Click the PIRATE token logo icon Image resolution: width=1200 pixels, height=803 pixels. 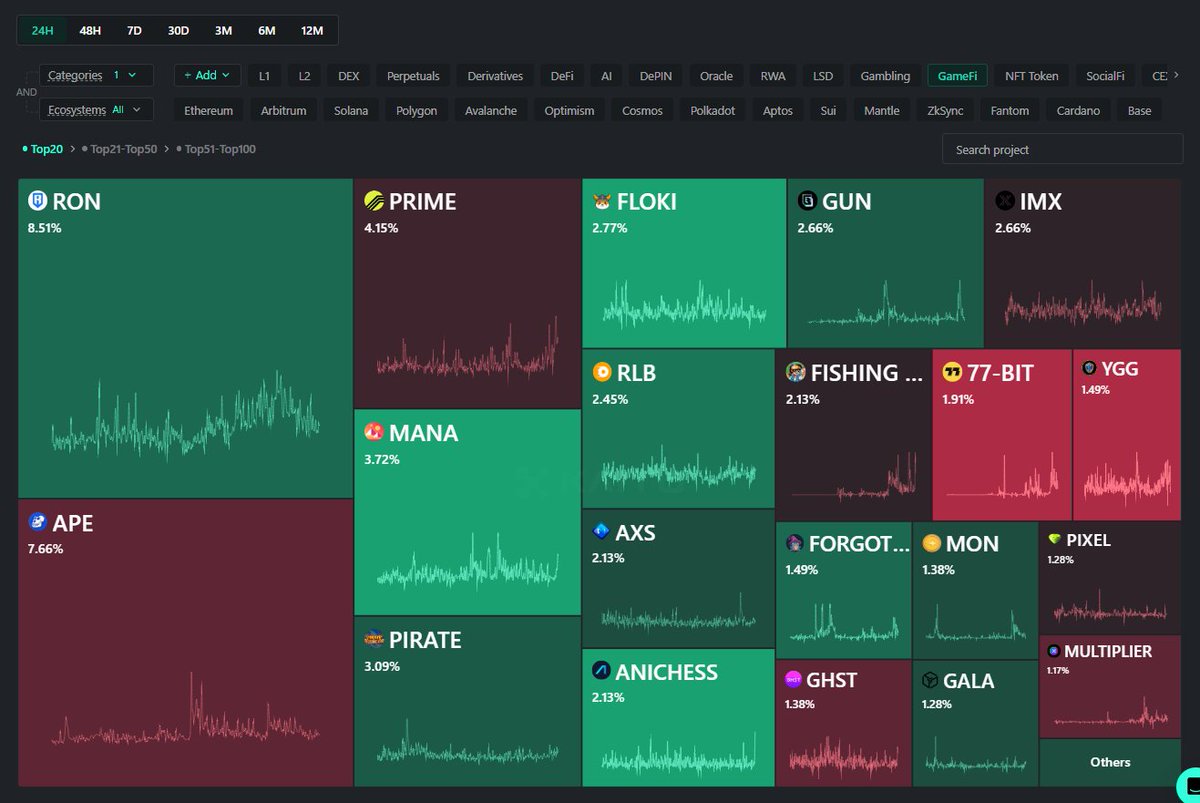tap(374, 639)
